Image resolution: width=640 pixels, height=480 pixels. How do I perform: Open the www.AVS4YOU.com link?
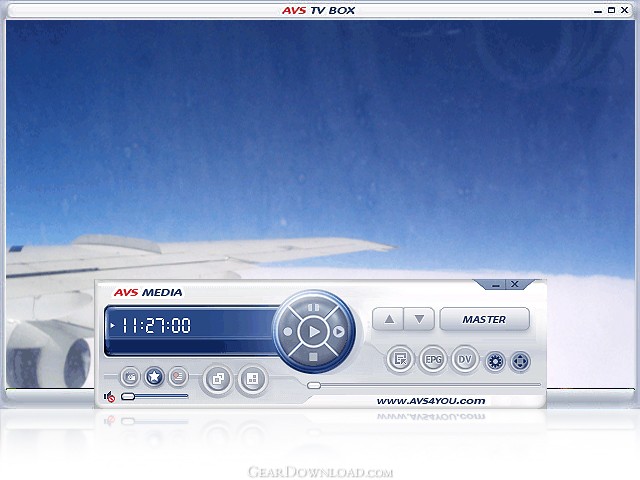431,401
